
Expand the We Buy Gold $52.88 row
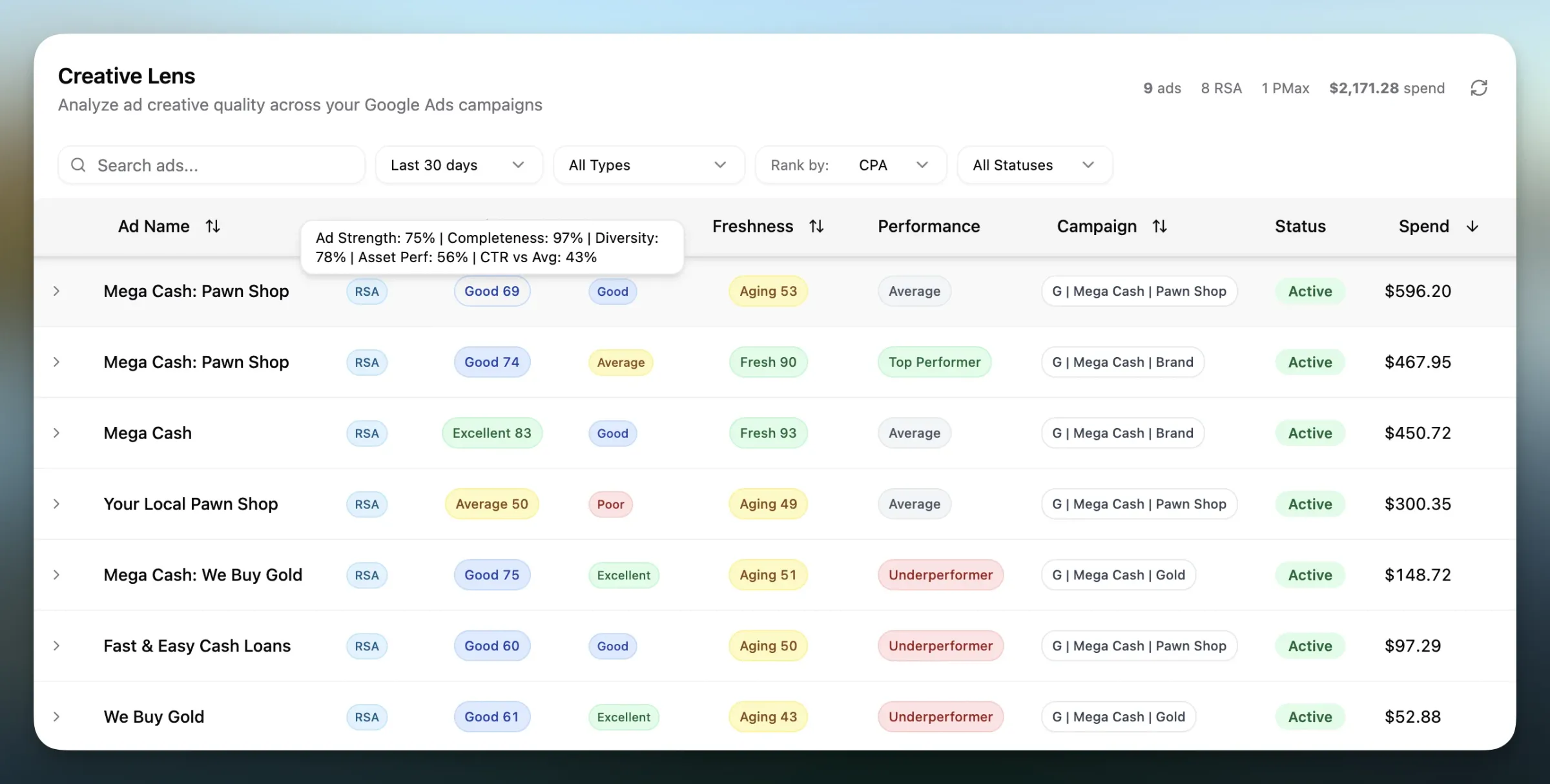click(56, 717)
